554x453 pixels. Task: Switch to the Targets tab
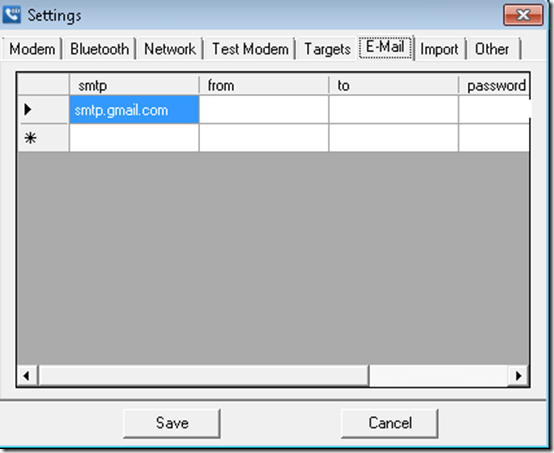pyautogui.click(x=328, y=49)
